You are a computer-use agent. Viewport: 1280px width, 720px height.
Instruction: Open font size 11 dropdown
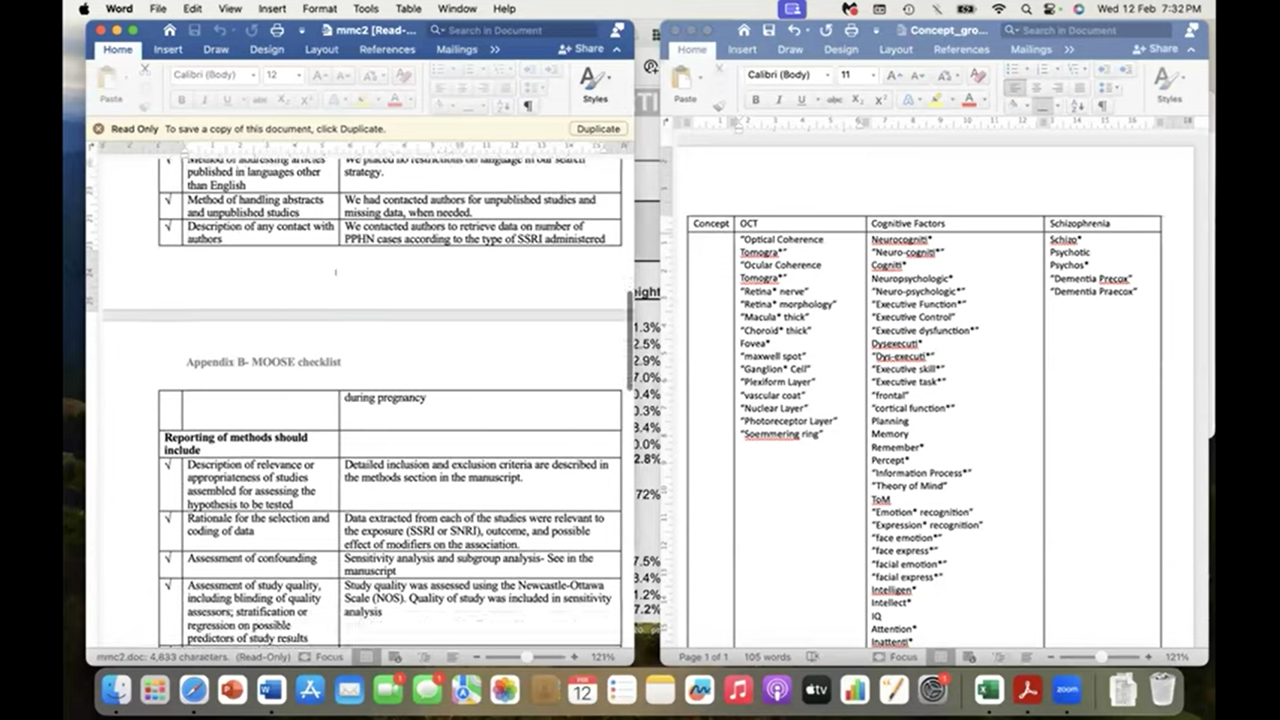tap(858, 75)
